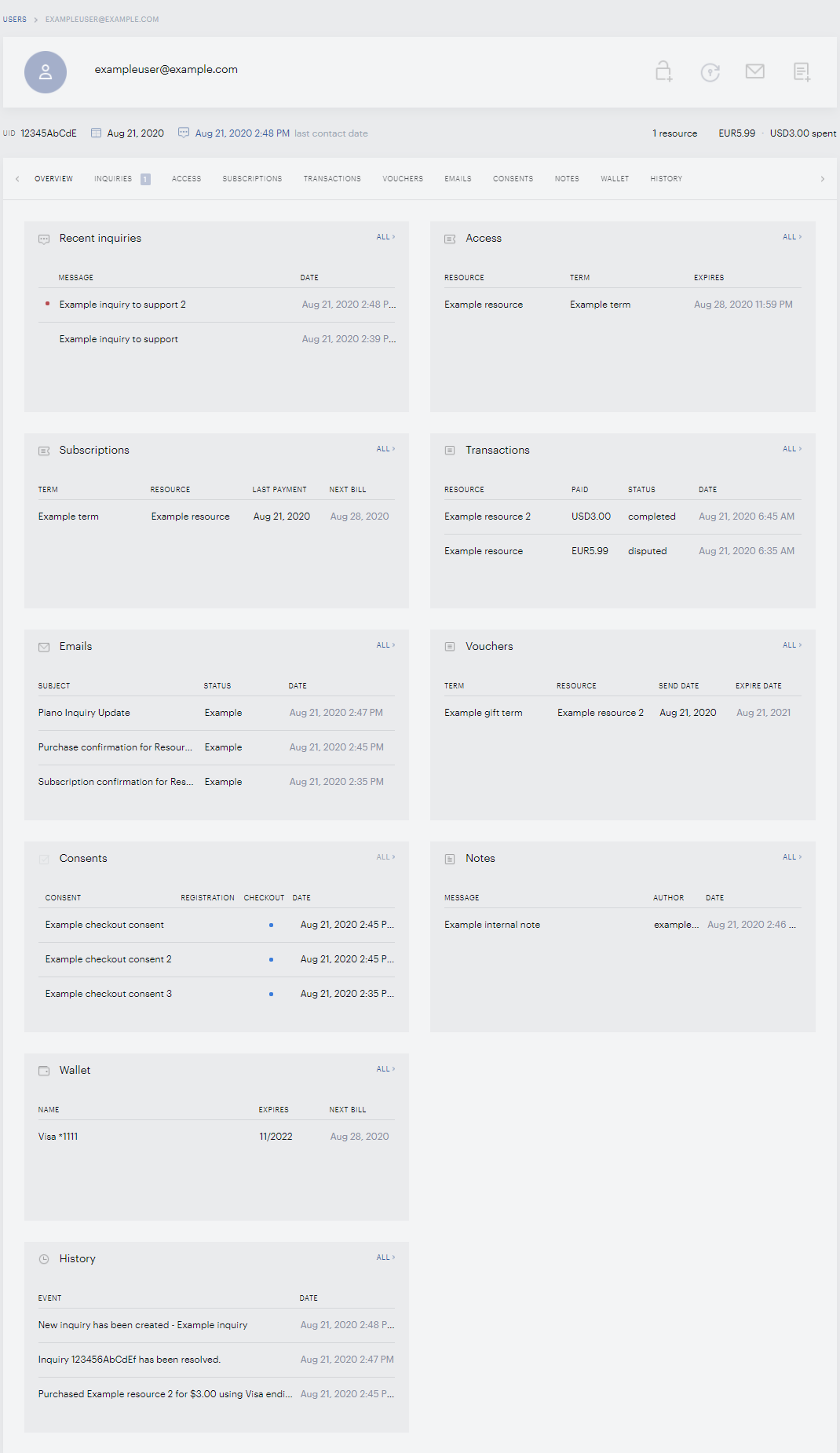
Task: Click the refund refresh icon in the header
Action: [x=710, y=72]
